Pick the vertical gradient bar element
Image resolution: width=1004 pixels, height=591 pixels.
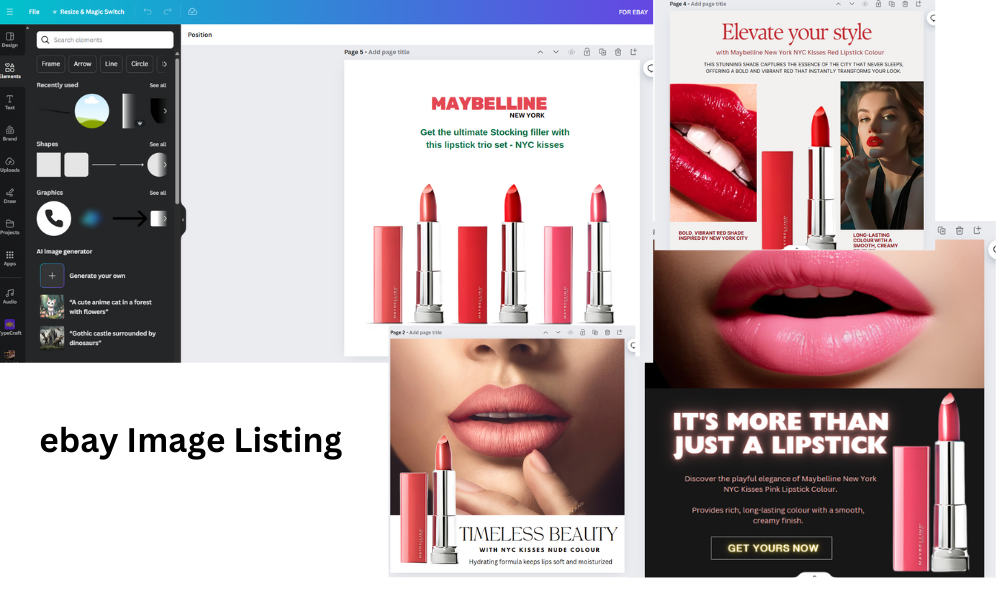coord(129,111)
